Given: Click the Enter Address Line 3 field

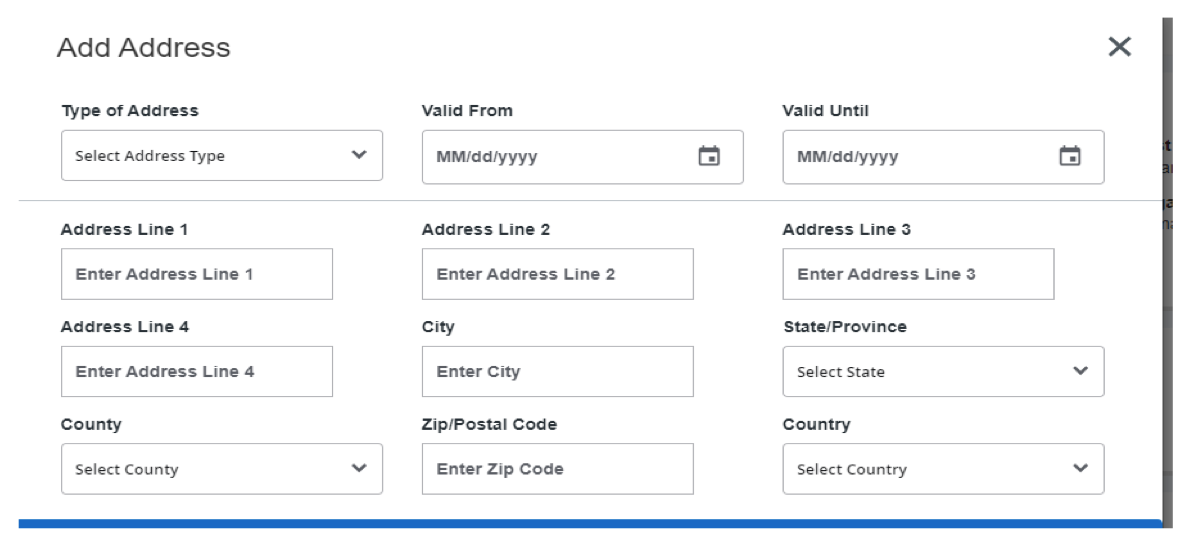Looking at the screenshot, I should 918,274.
